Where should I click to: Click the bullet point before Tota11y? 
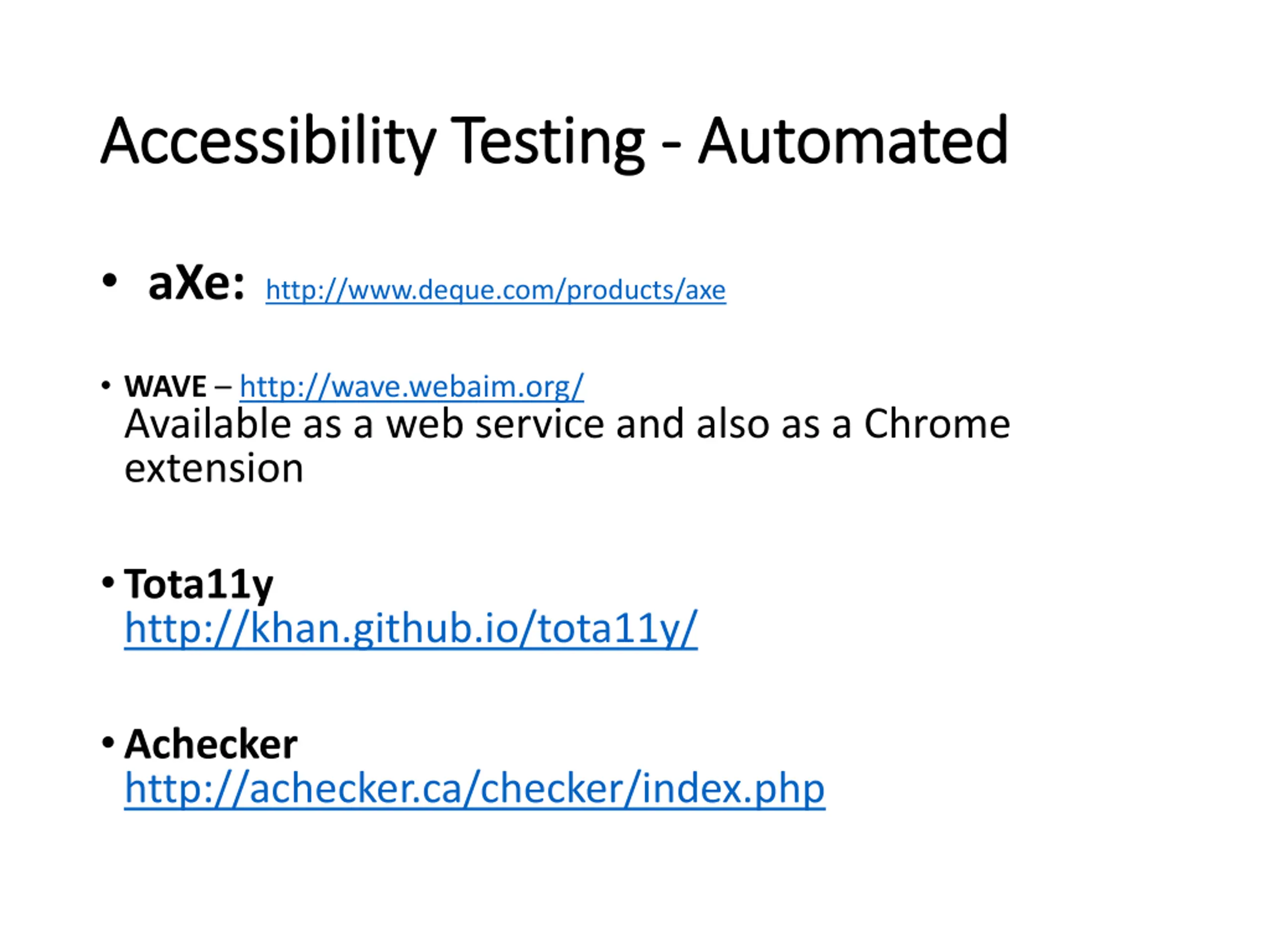(x=107, y=583)
